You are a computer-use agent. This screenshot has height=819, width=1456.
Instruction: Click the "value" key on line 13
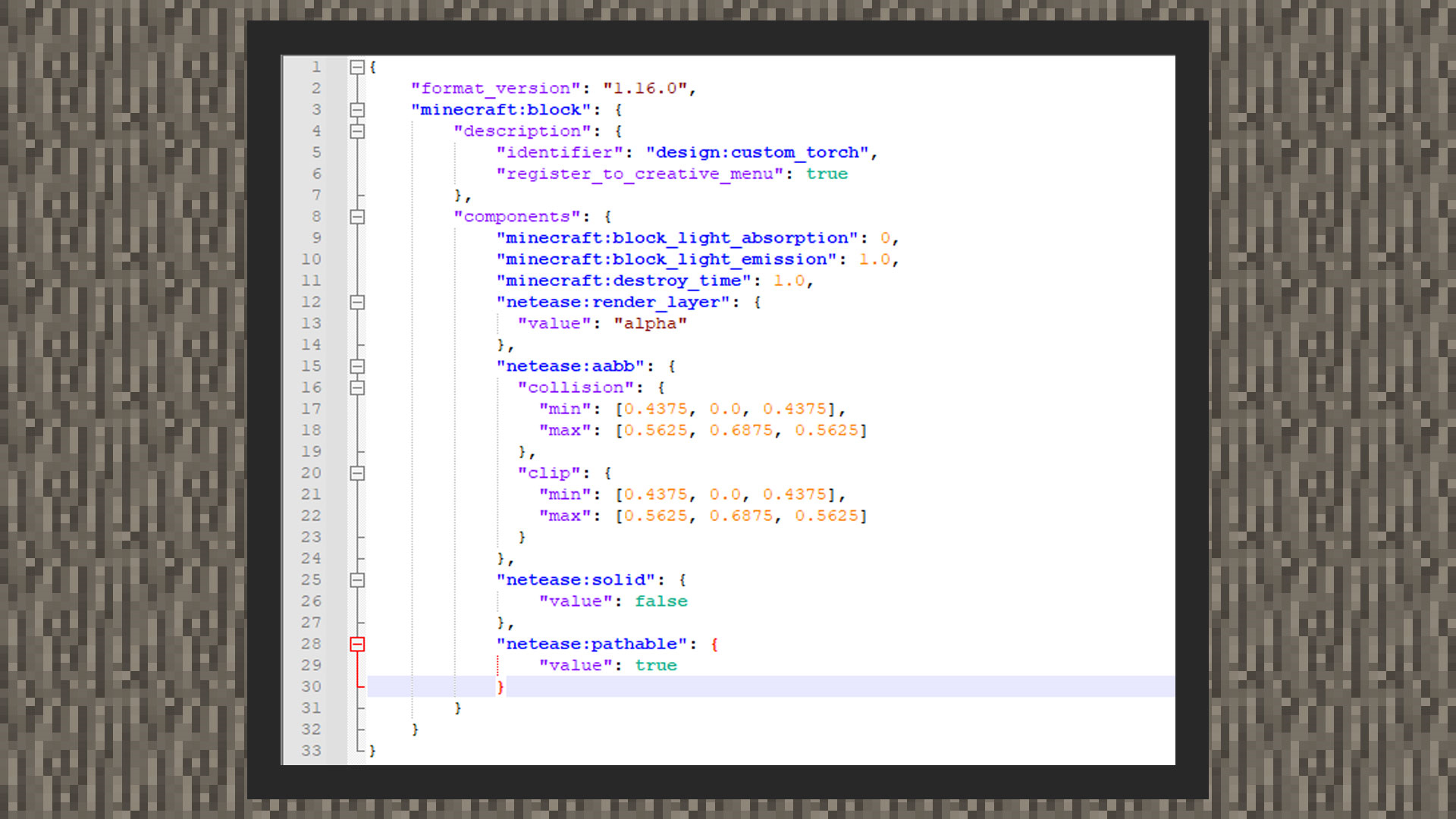[554, 323]
